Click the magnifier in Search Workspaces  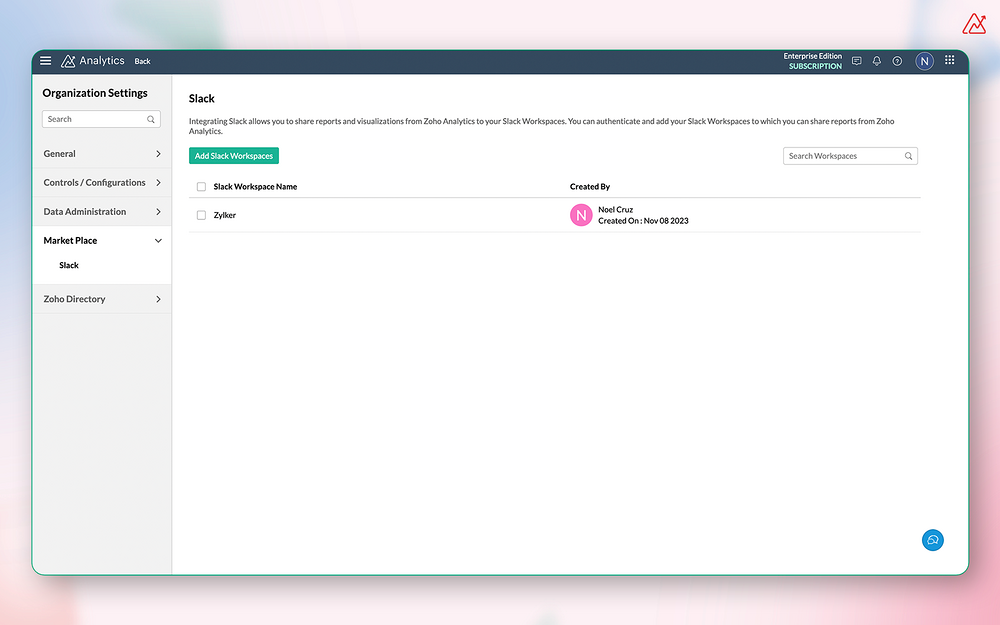(908, 156)
